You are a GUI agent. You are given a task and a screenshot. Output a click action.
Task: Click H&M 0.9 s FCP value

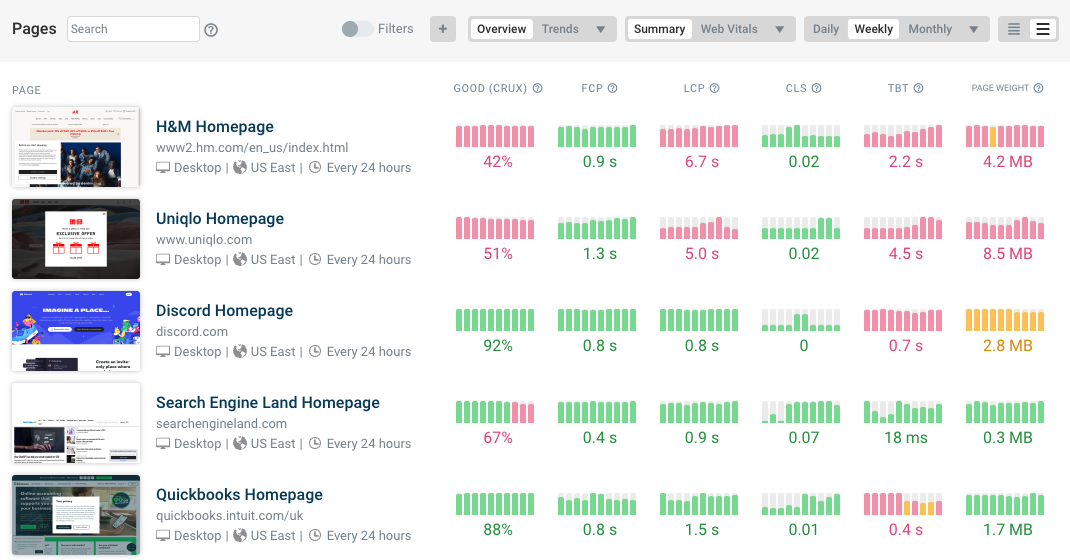599,162
